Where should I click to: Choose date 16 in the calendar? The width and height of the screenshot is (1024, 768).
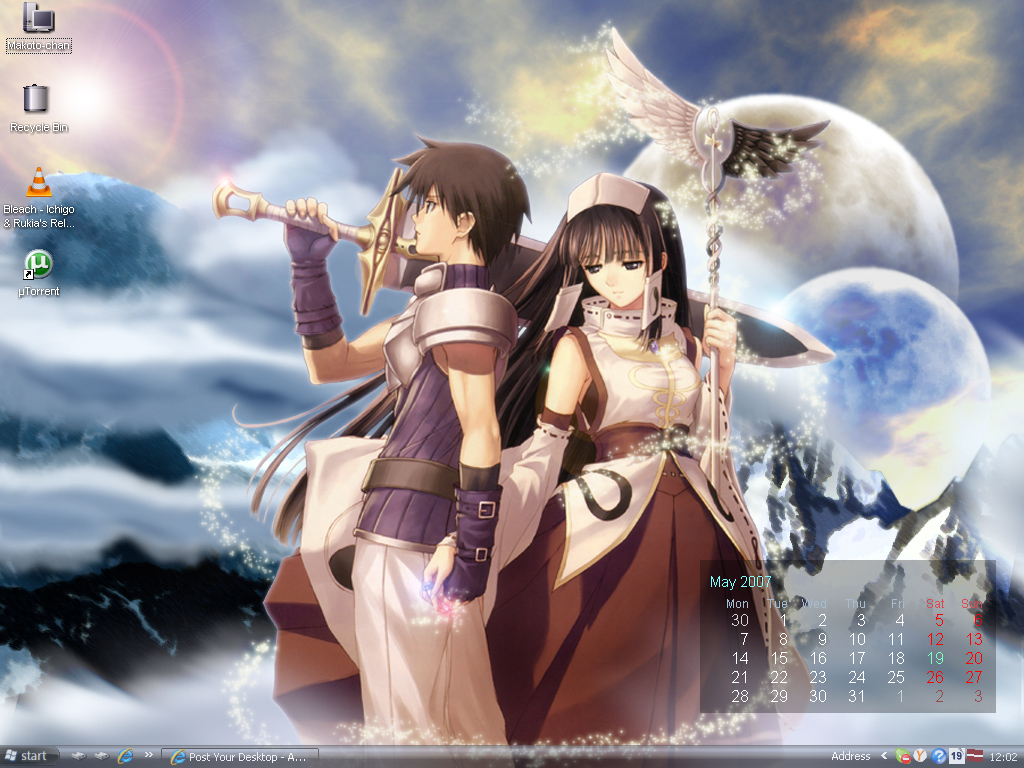818,658
